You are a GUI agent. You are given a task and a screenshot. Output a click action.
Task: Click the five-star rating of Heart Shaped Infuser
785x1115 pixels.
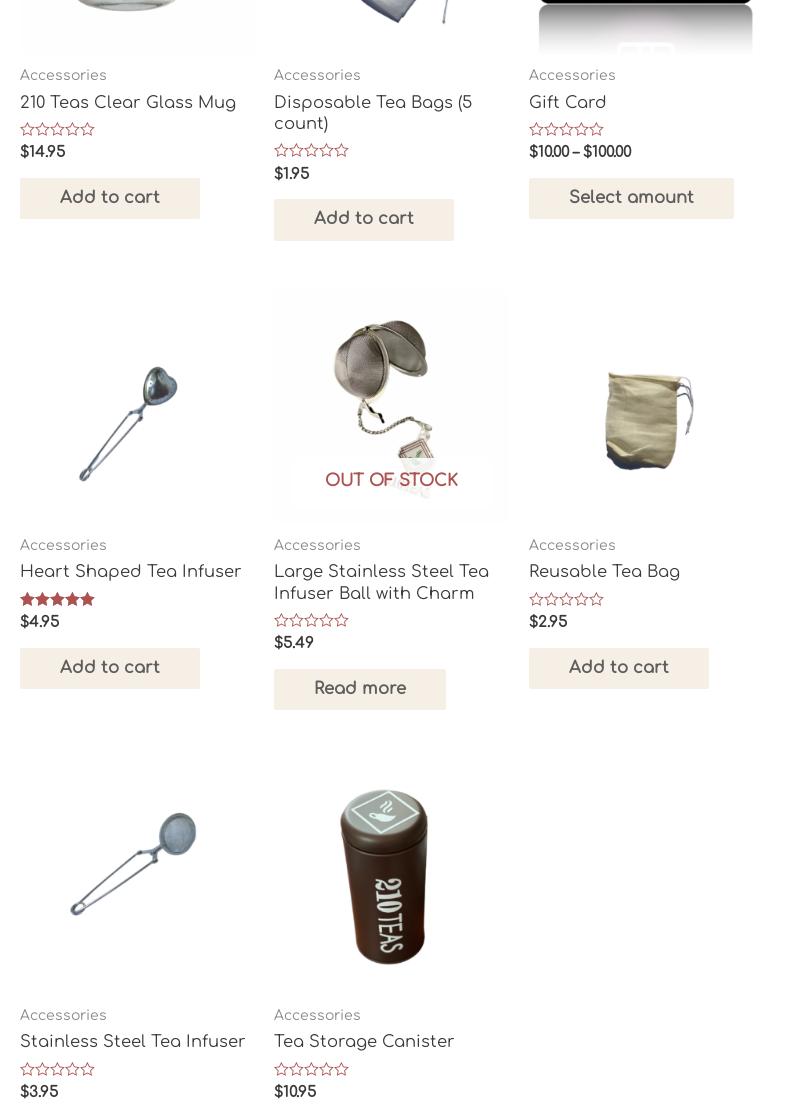58,599
